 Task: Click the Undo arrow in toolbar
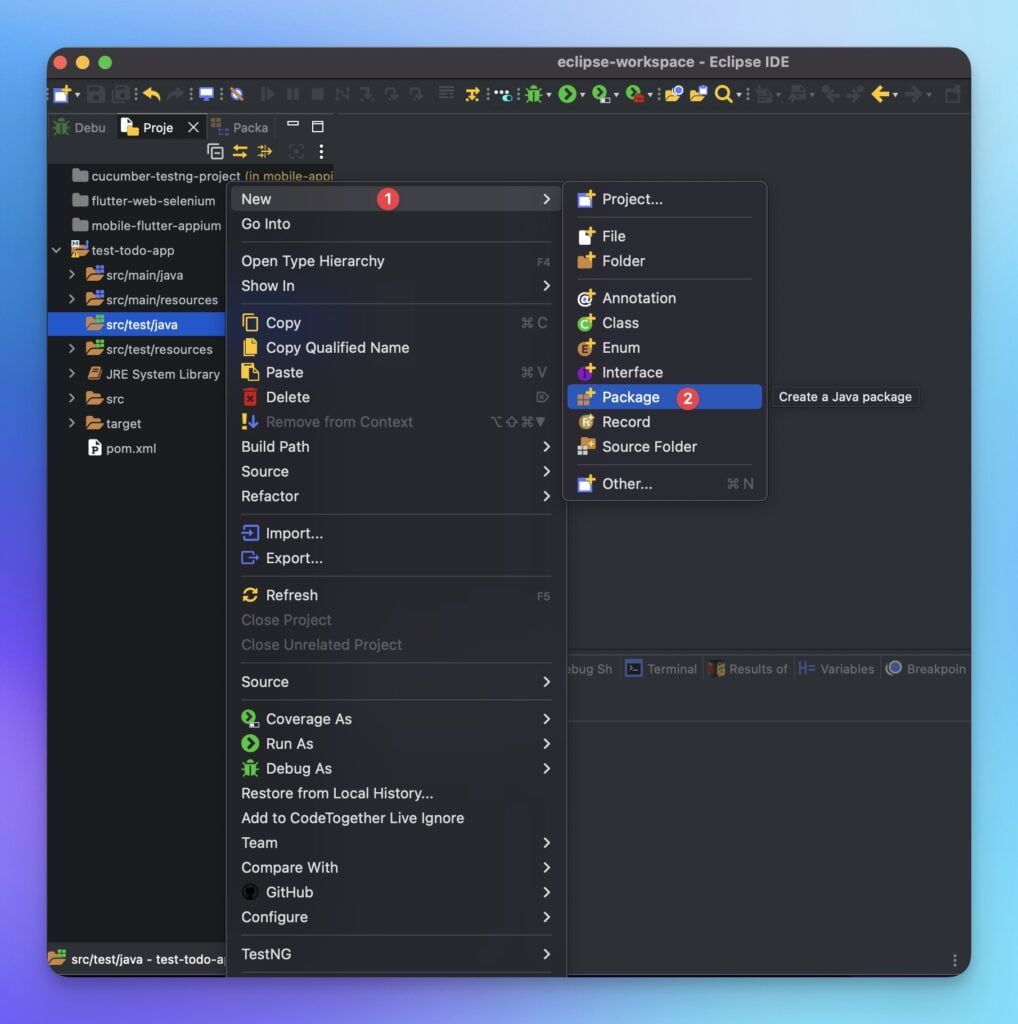(x=151, y=94)
